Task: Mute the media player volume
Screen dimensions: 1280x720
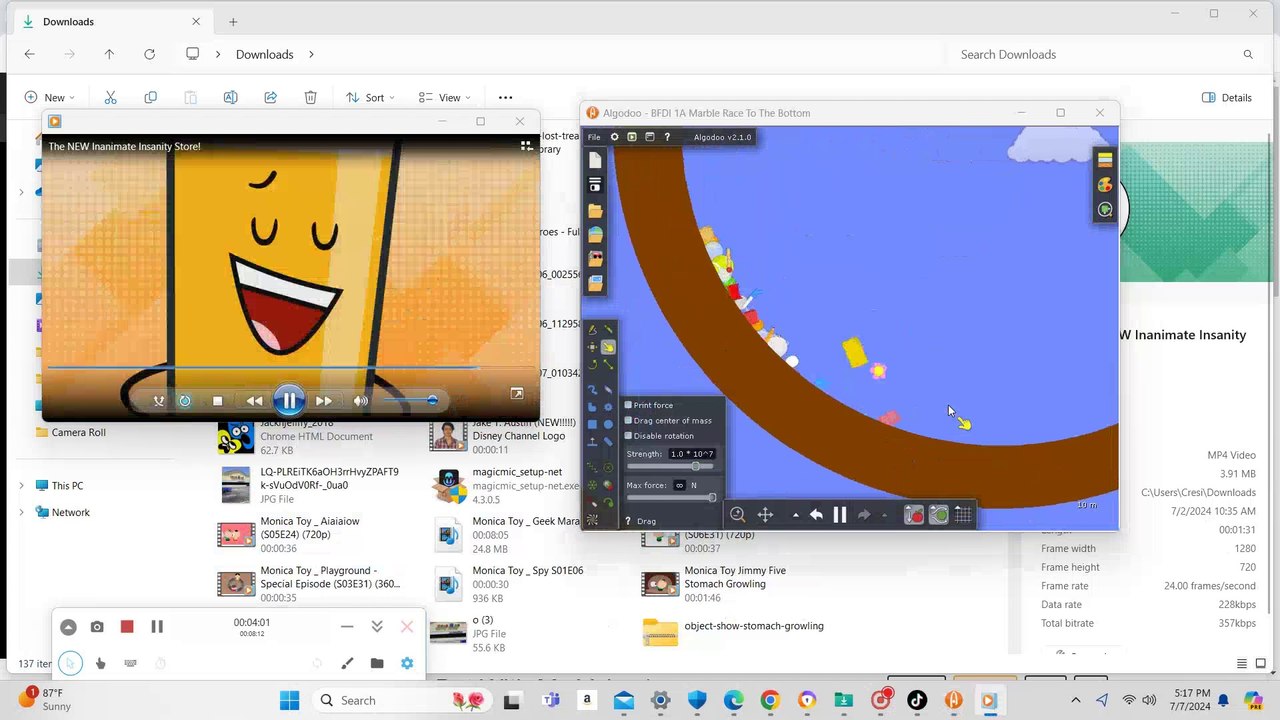Action: pos(360,401)
